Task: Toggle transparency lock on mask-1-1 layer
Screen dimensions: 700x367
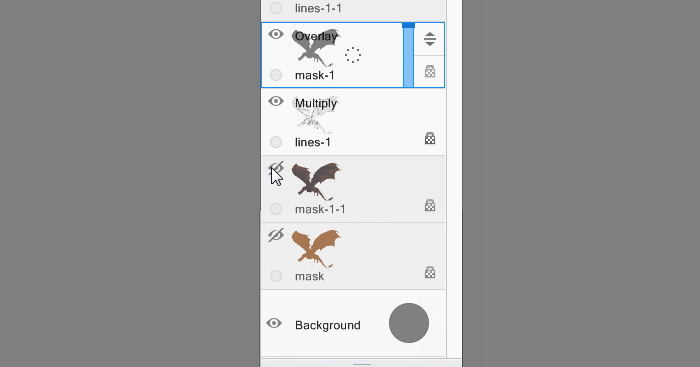Action: pos(429,205)
